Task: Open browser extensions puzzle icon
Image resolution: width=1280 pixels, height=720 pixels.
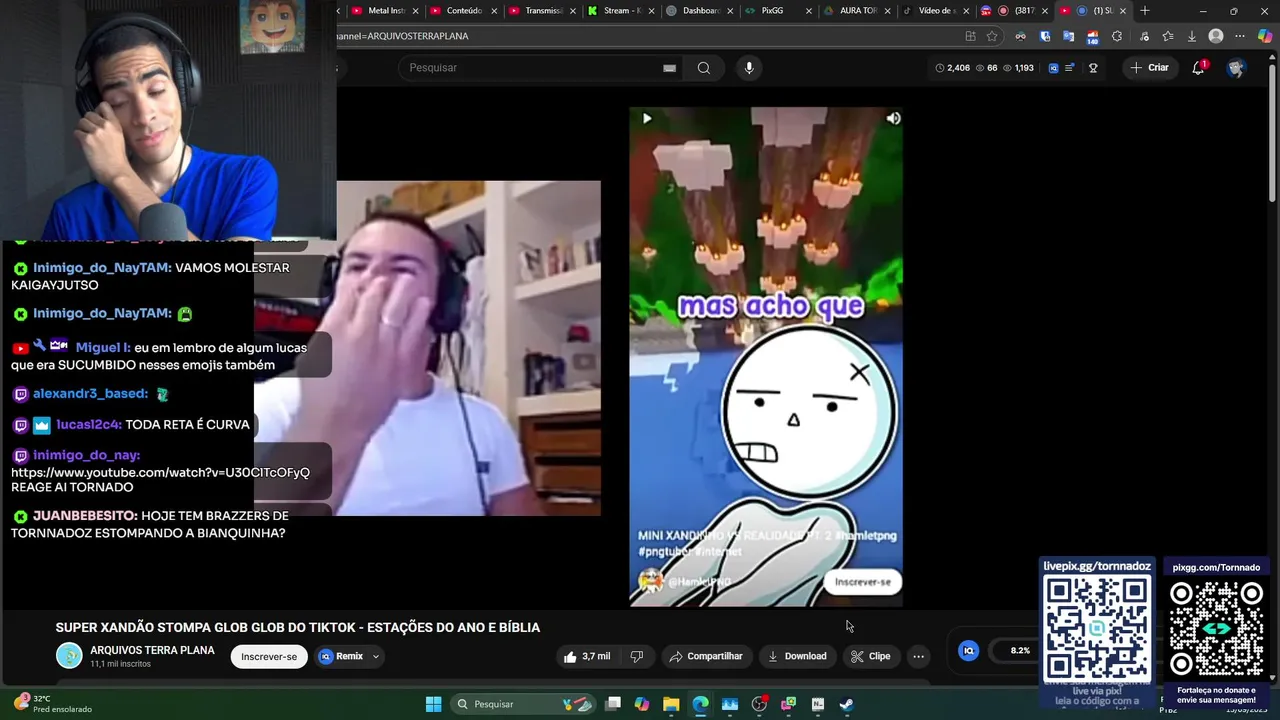Action: point(1117,36)
